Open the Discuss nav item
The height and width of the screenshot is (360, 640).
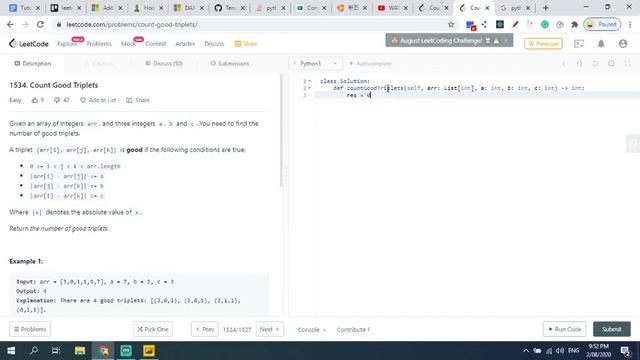click(214, 44)
